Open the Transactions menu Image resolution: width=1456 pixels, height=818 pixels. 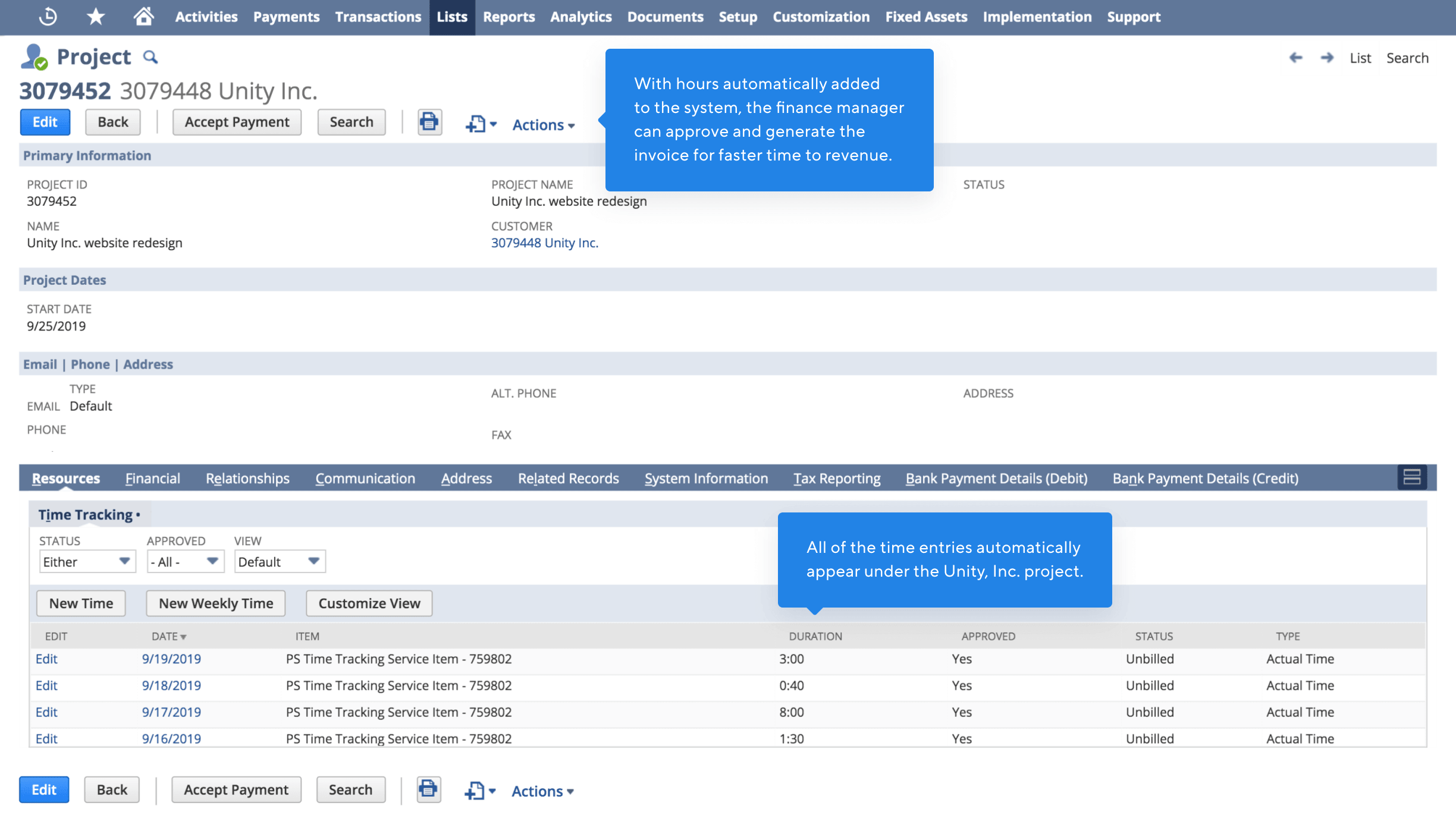pyautogui.click(x=378, y=17)
